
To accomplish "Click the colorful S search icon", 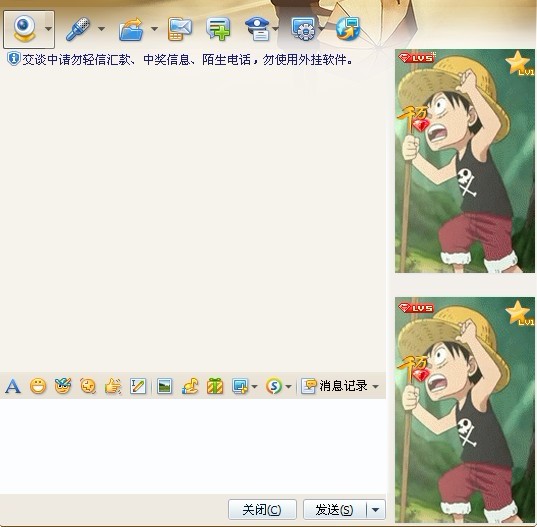I will tap(274, 386).
